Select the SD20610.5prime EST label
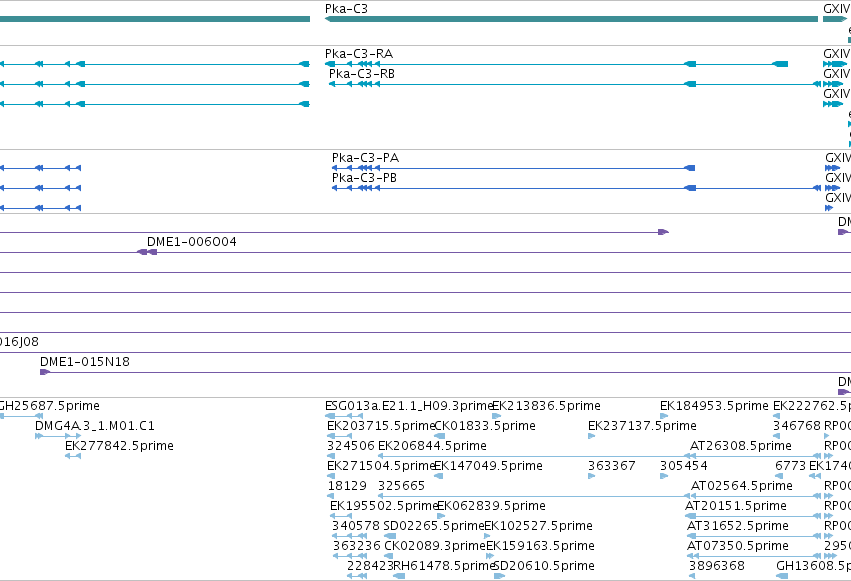The width and height of the screenshot is (851, 581). [544, 566]
